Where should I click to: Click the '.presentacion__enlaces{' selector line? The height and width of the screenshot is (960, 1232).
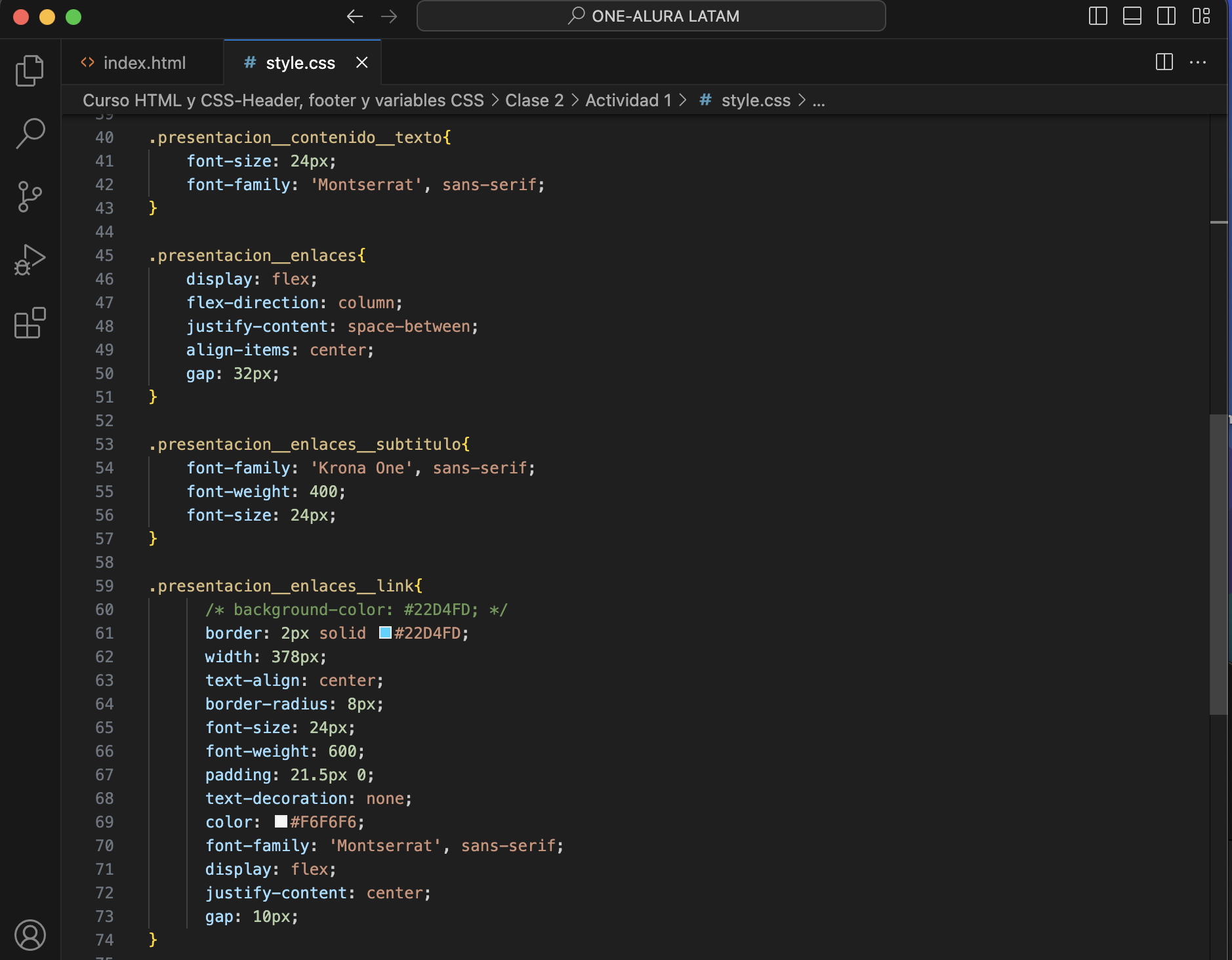pyautogui.click(x=257, y=255)
